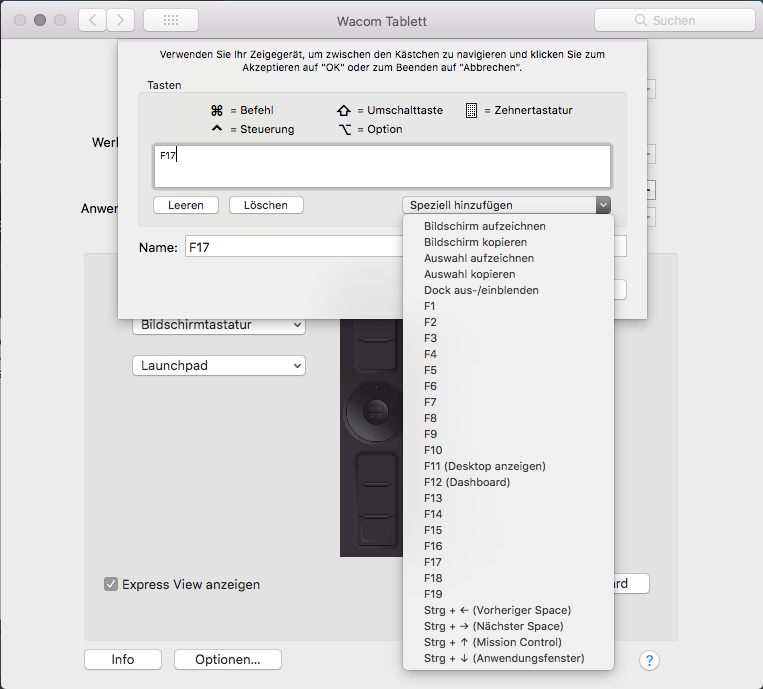Select F12 (Dashboard) entry
Image resolution: width=763 pixels, height=689 pixels.
[x=509, y=483]
